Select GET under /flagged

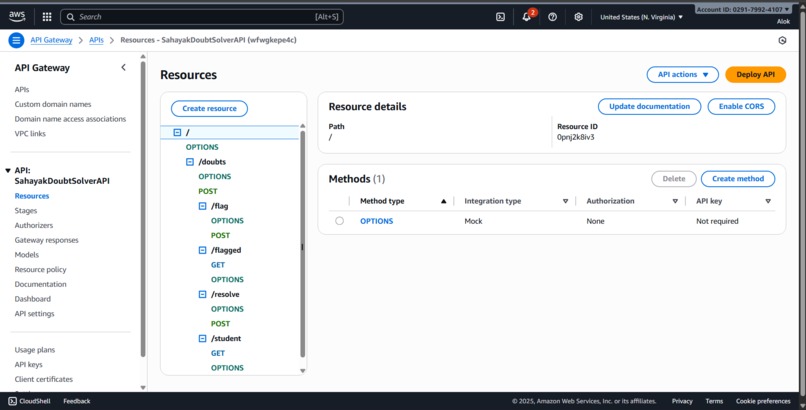pos(218,265)
